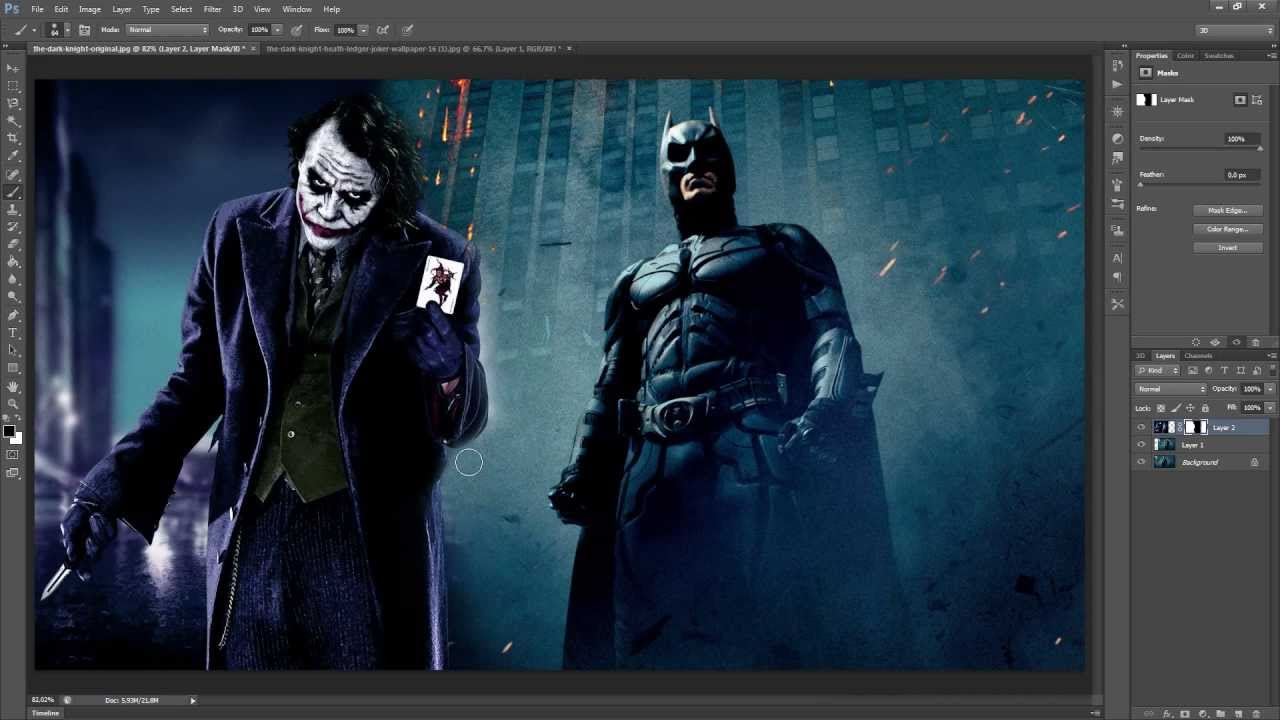Click the Feather slider handle

(x=1141, y=185)
